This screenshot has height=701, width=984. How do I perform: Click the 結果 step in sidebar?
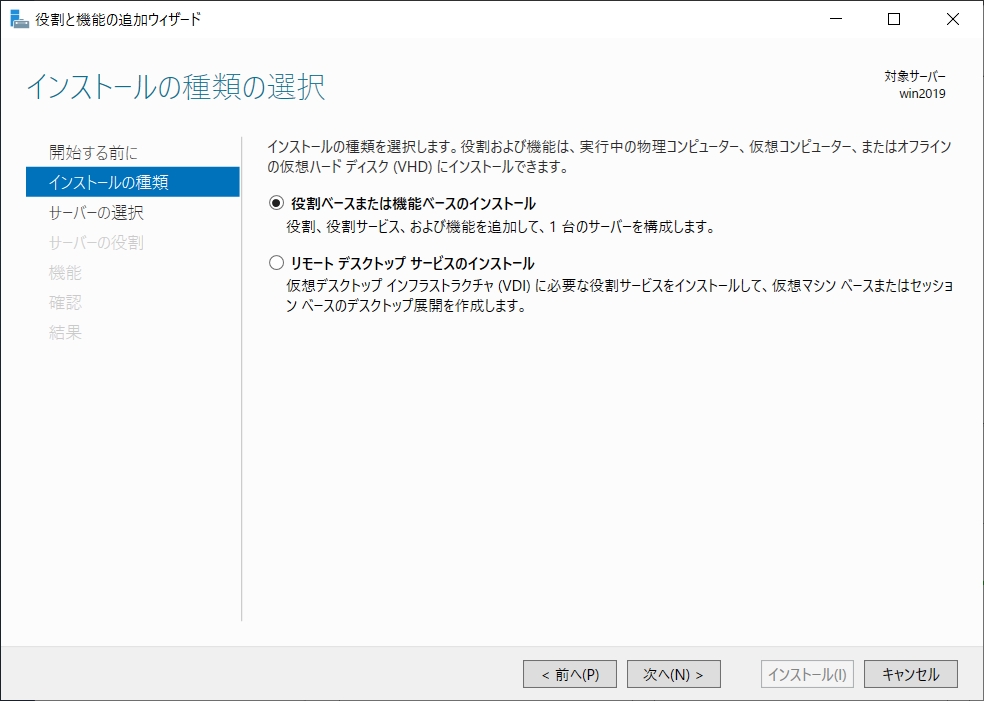(65, 332)
